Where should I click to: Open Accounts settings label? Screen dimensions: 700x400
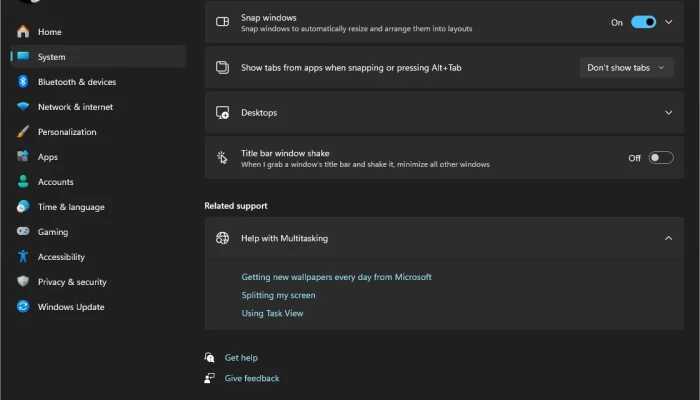[55, 182]
